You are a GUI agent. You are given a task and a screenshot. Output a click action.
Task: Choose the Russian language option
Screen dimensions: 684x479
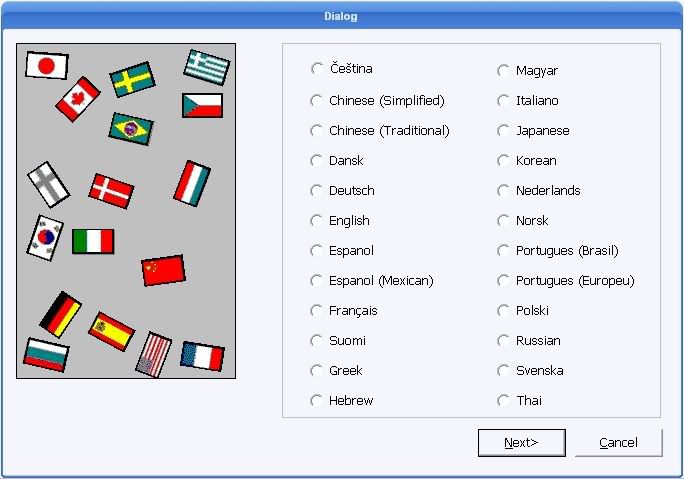(503, 341)
